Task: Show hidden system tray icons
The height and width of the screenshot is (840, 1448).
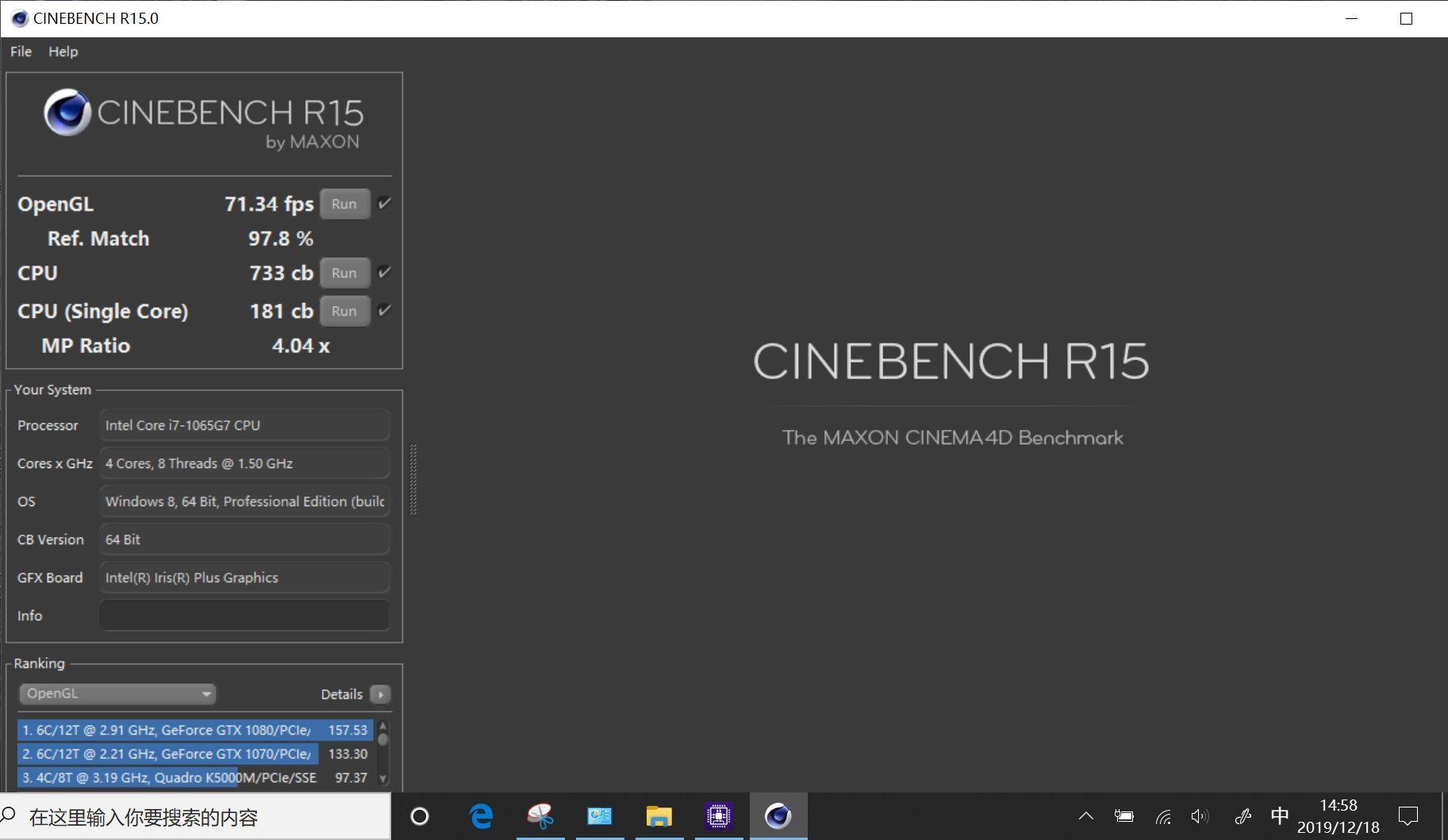Action: [x=1086, y=816]
